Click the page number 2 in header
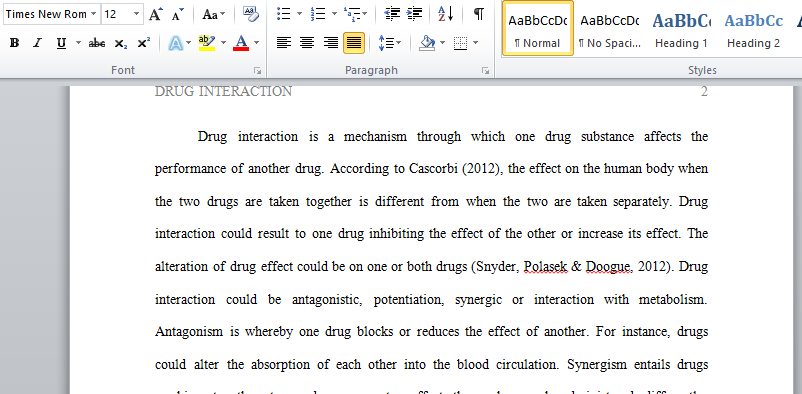 tap(704, 92)
